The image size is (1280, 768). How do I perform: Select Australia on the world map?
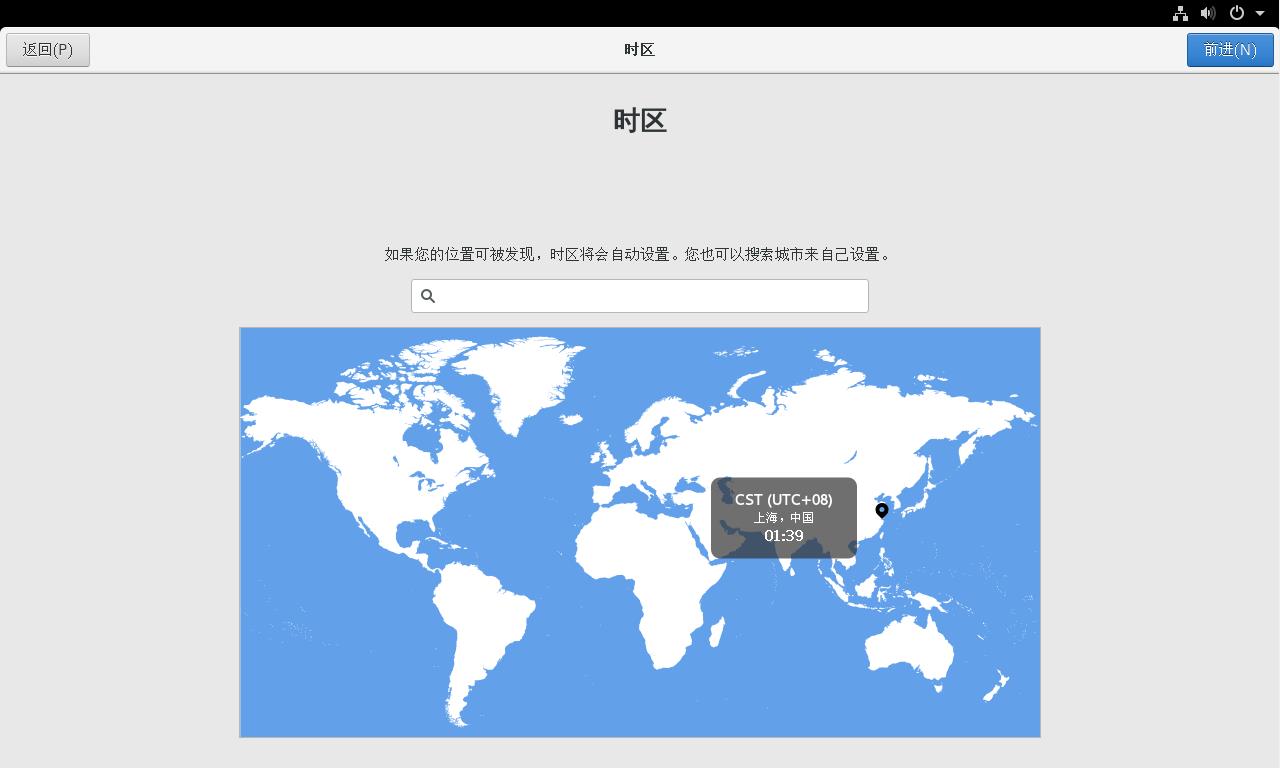pos(909,647)
